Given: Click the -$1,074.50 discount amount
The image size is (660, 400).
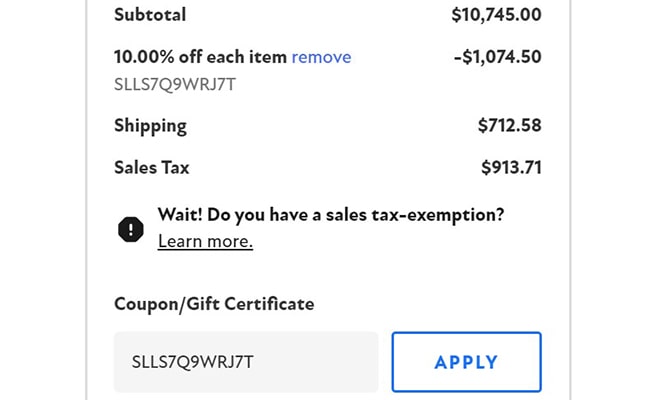Looking at the screenshot, I should click(497, 57).
